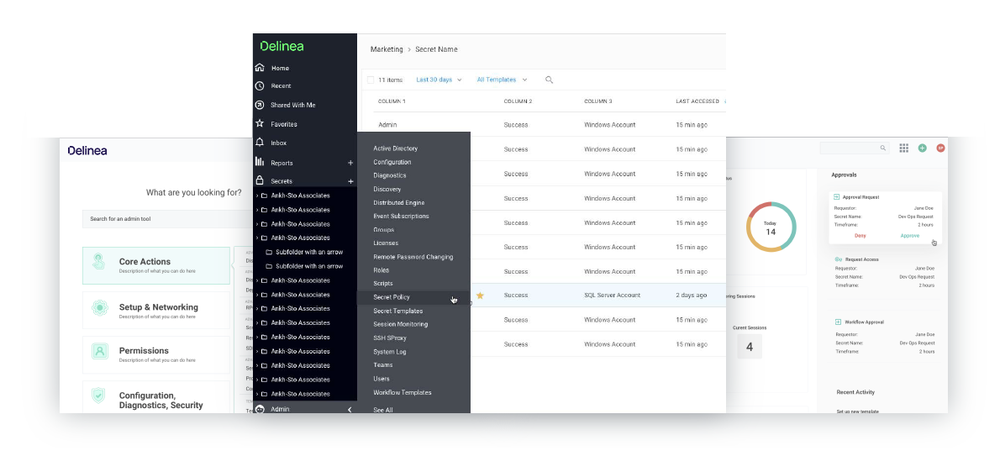Open System Log from the Admin menu

click(x=390, y=351)
